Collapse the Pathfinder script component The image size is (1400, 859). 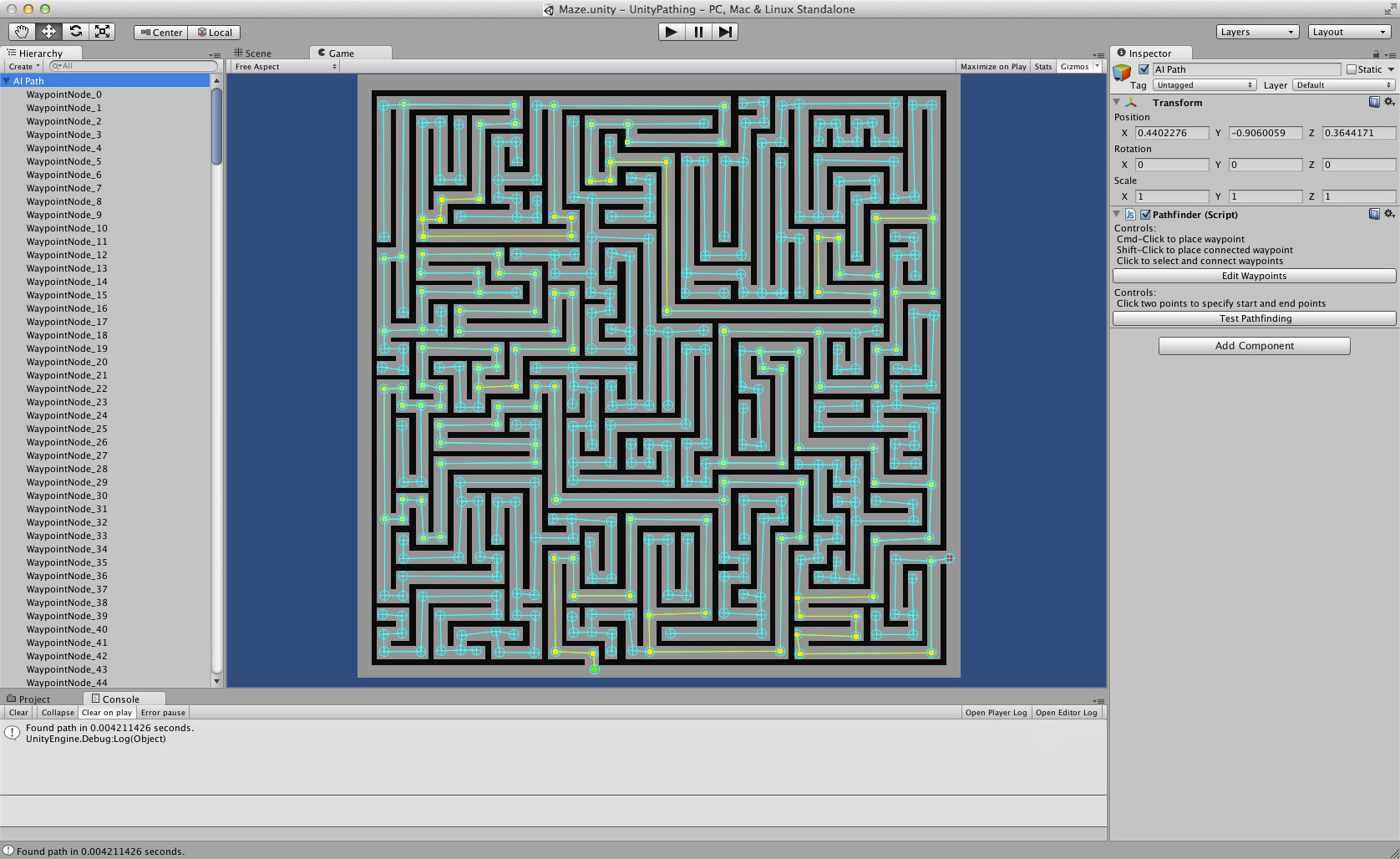click(x=1117, y=214)
